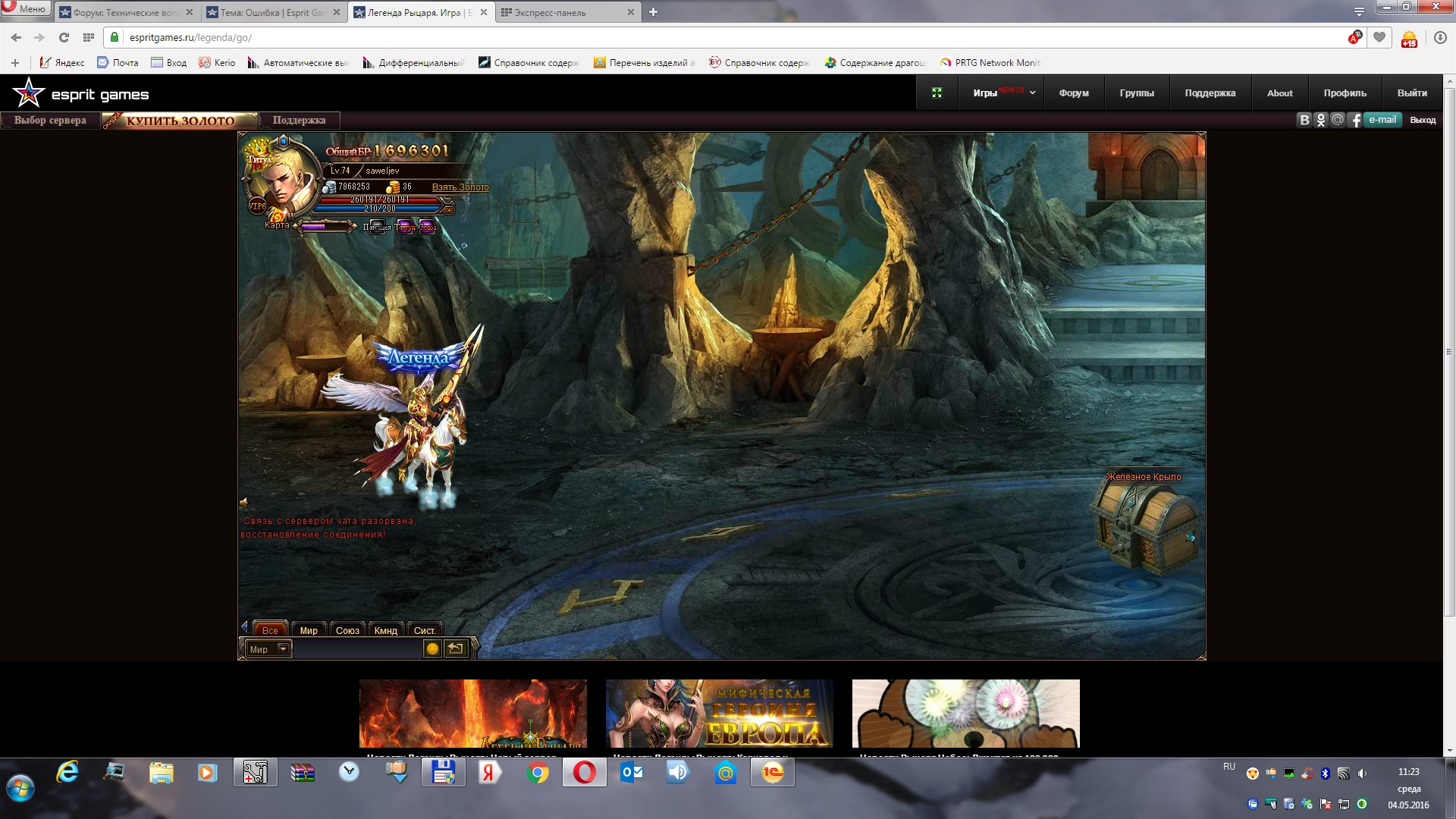Screen dimensions: 1456x819
Task: Click the Титул buff icon
Action: click(405, 227)
